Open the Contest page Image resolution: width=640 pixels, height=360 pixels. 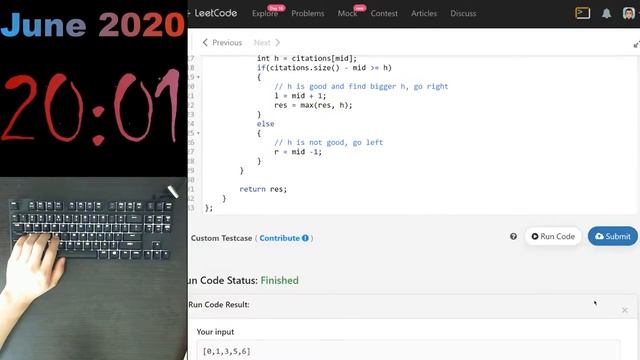[384, 13]
